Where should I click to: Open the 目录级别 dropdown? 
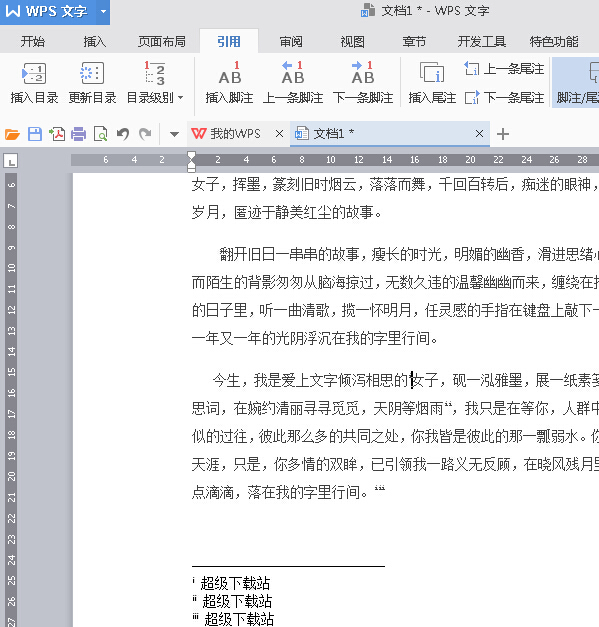click(155, 82)
